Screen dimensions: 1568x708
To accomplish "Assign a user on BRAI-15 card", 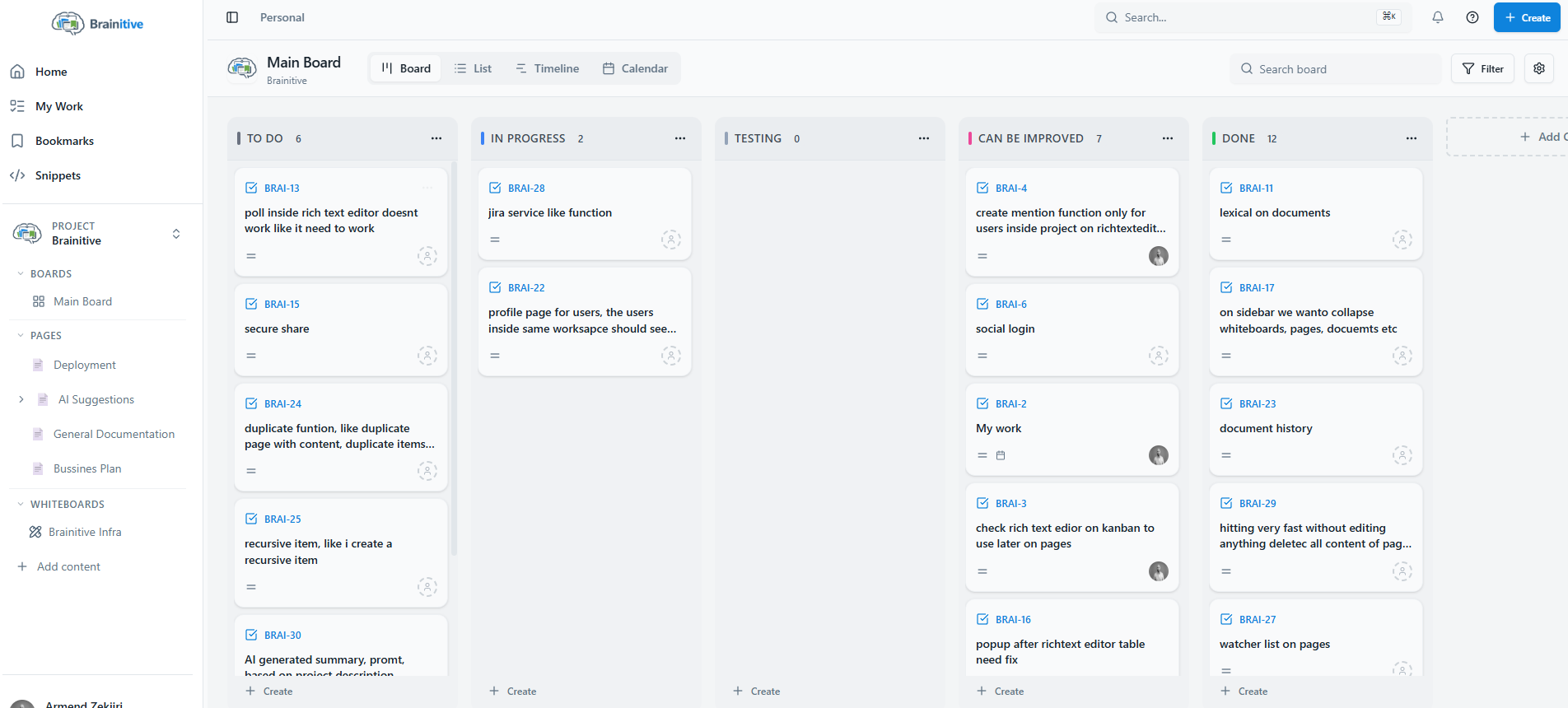I will [x=427, y=356].
